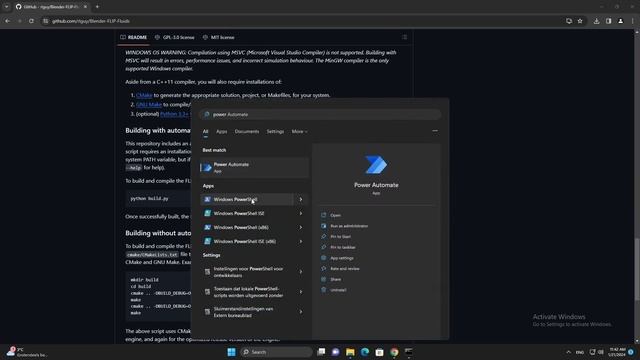Open README outline icon on GitHub
The width and height of the screenshot is (640, 360).
coord(404,37)
